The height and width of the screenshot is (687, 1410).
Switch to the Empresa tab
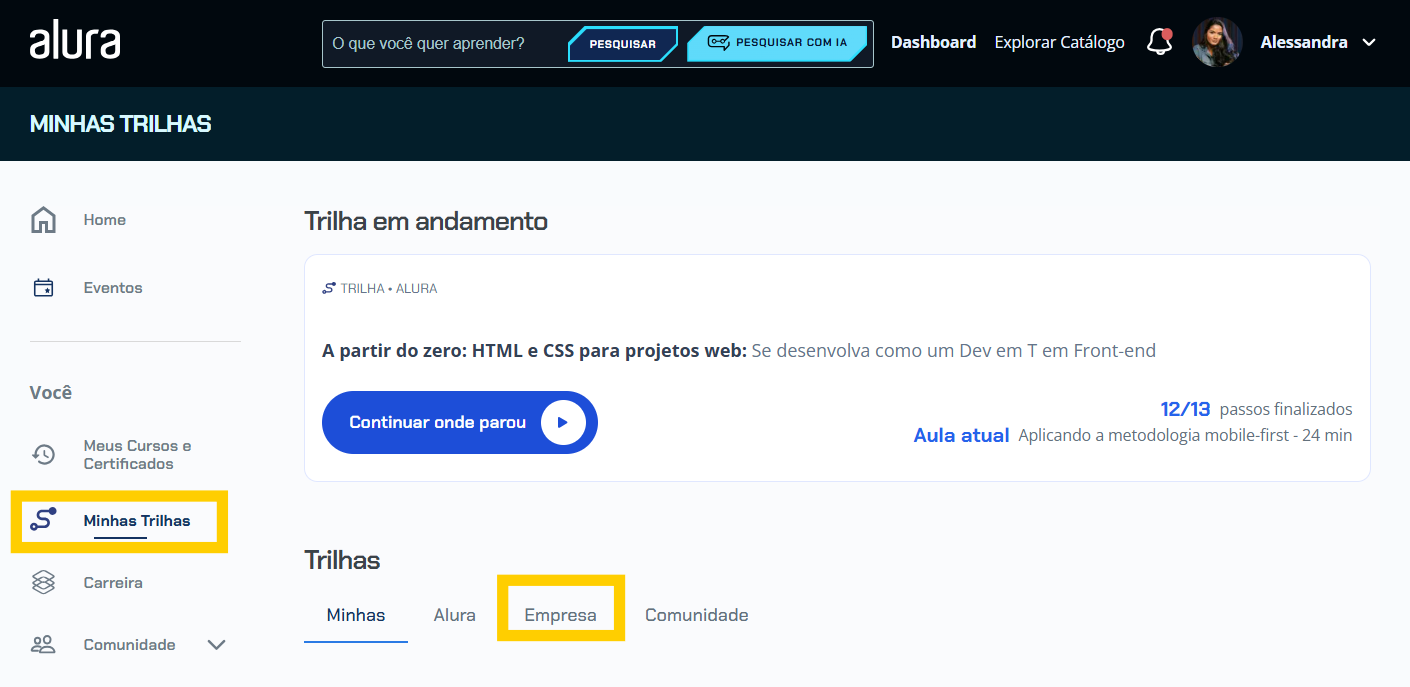point(560,615)
